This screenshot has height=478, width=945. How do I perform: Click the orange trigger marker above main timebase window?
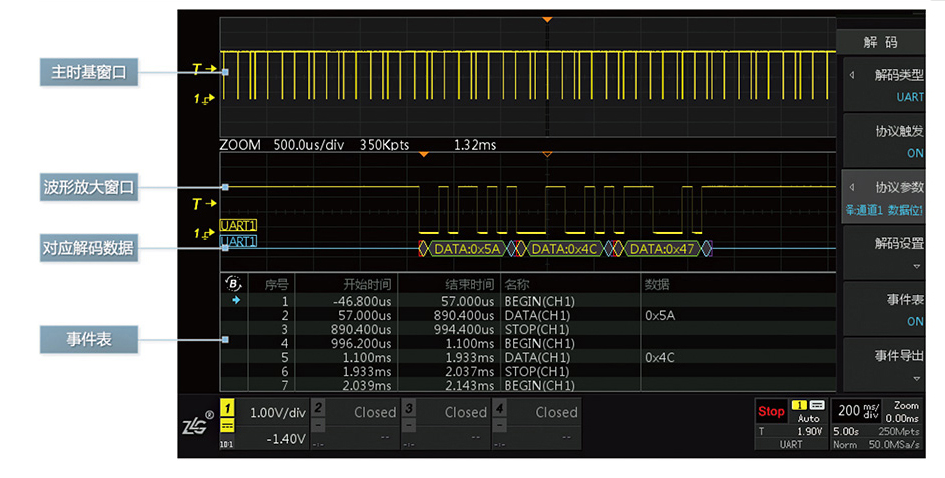[547, 20]
